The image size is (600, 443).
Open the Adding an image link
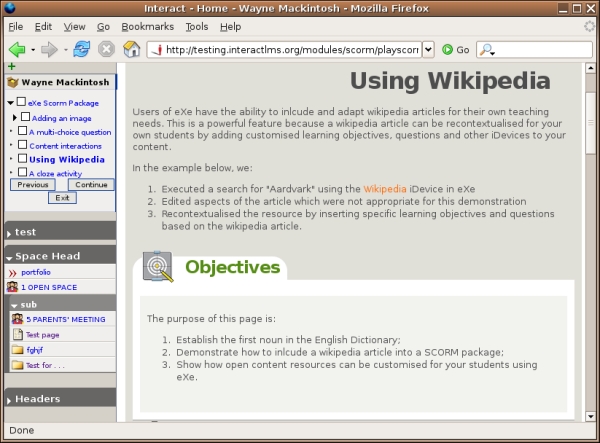click(x=62, y=118)
